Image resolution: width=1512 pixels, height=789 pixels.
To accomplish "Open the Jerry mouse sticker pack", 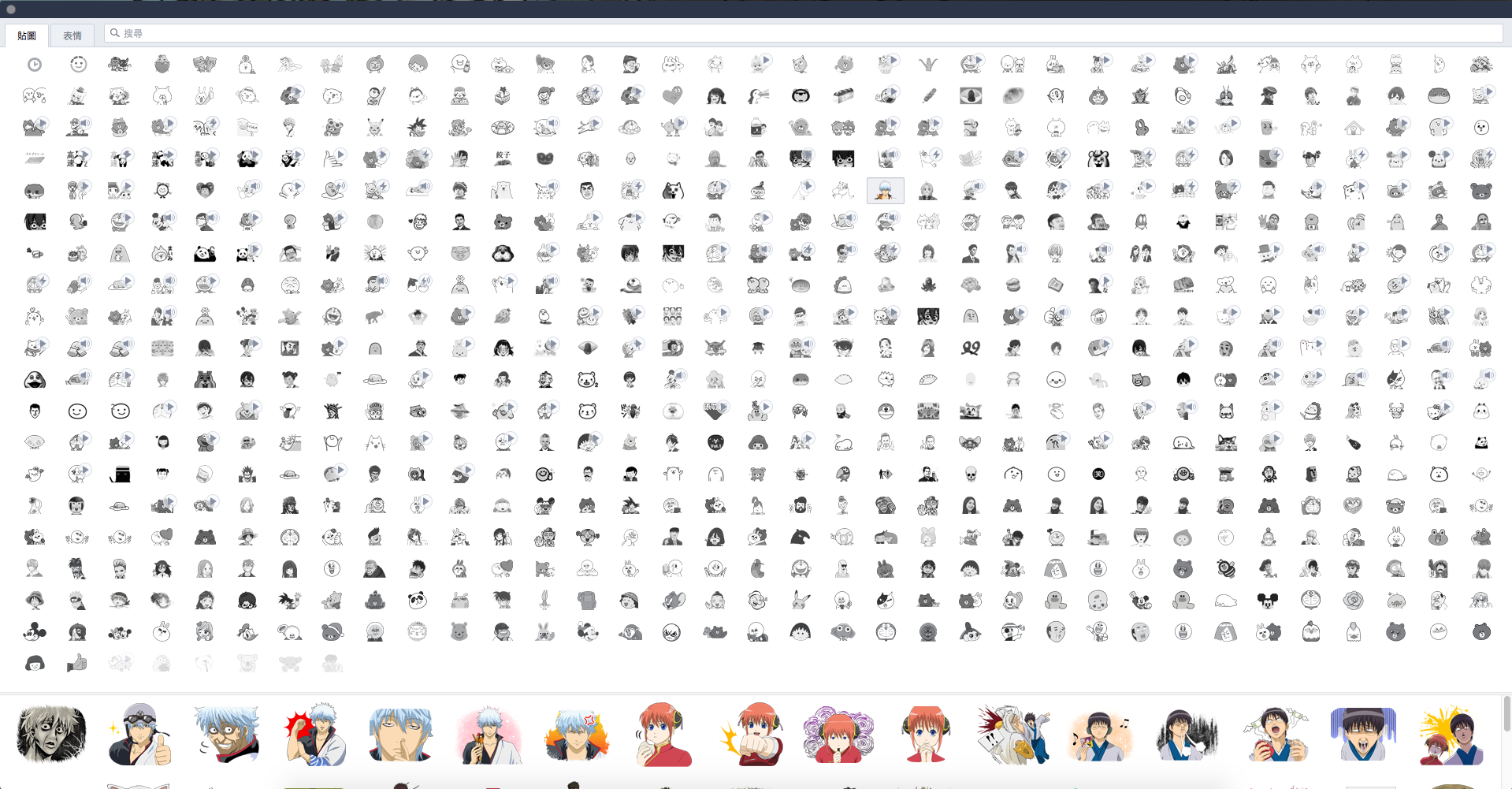I will [x=673, y=601].
